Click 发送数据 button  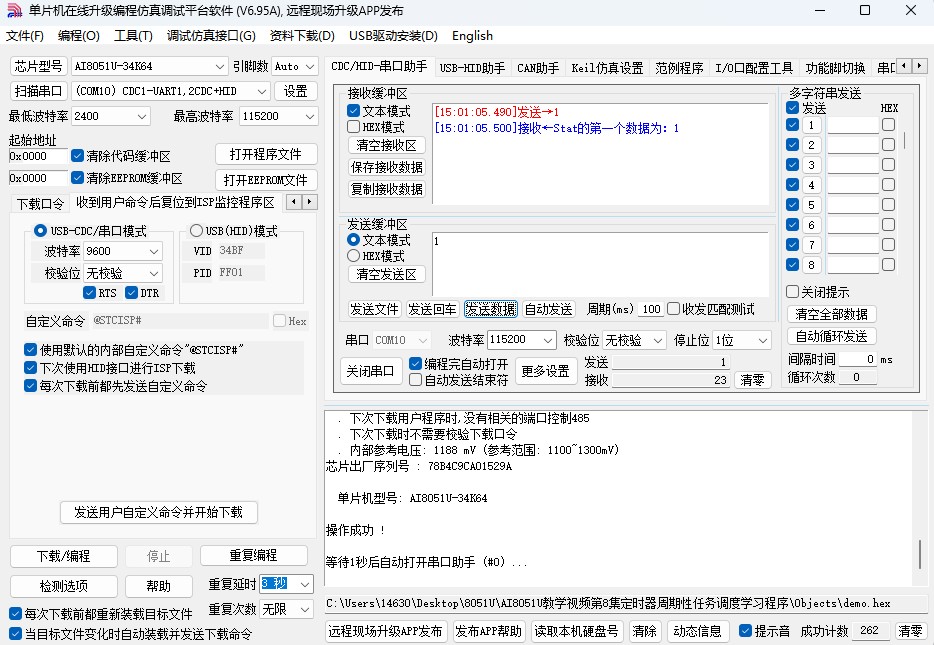(491, 309)
